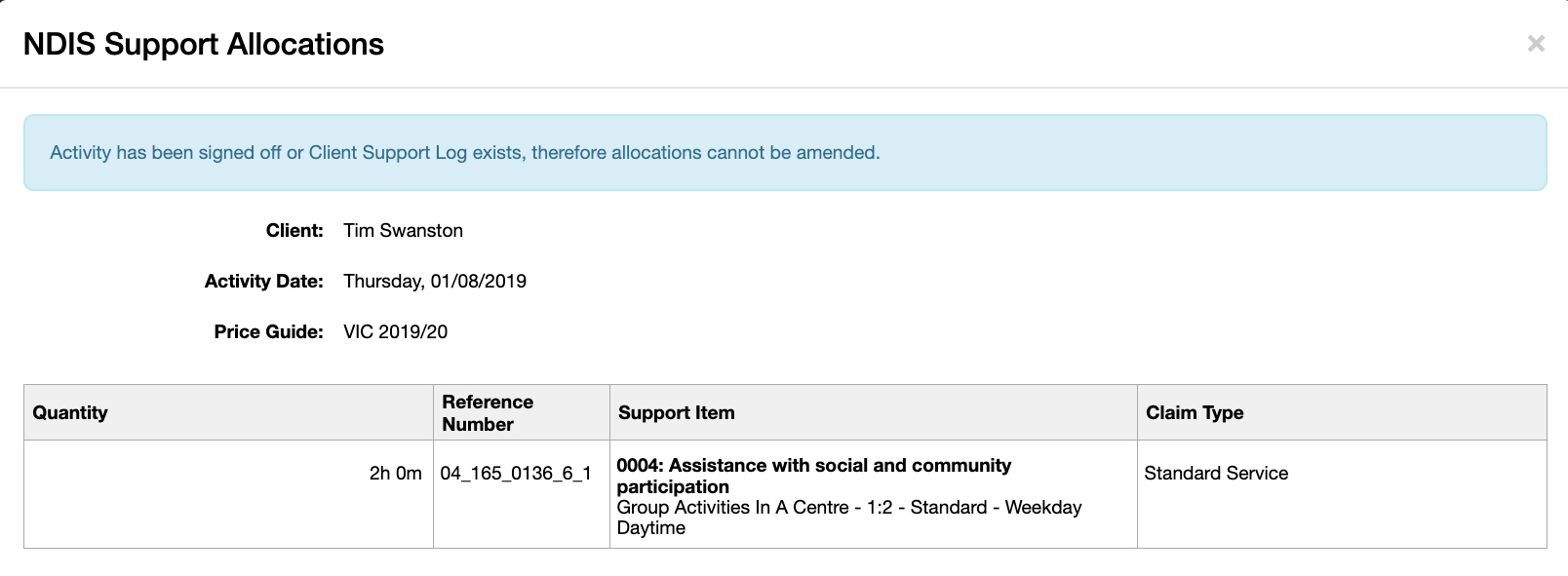The width and height of the screenshot is (1568, 576).
Task: Select the Standard Service claim type cell
Action: 1215,473
